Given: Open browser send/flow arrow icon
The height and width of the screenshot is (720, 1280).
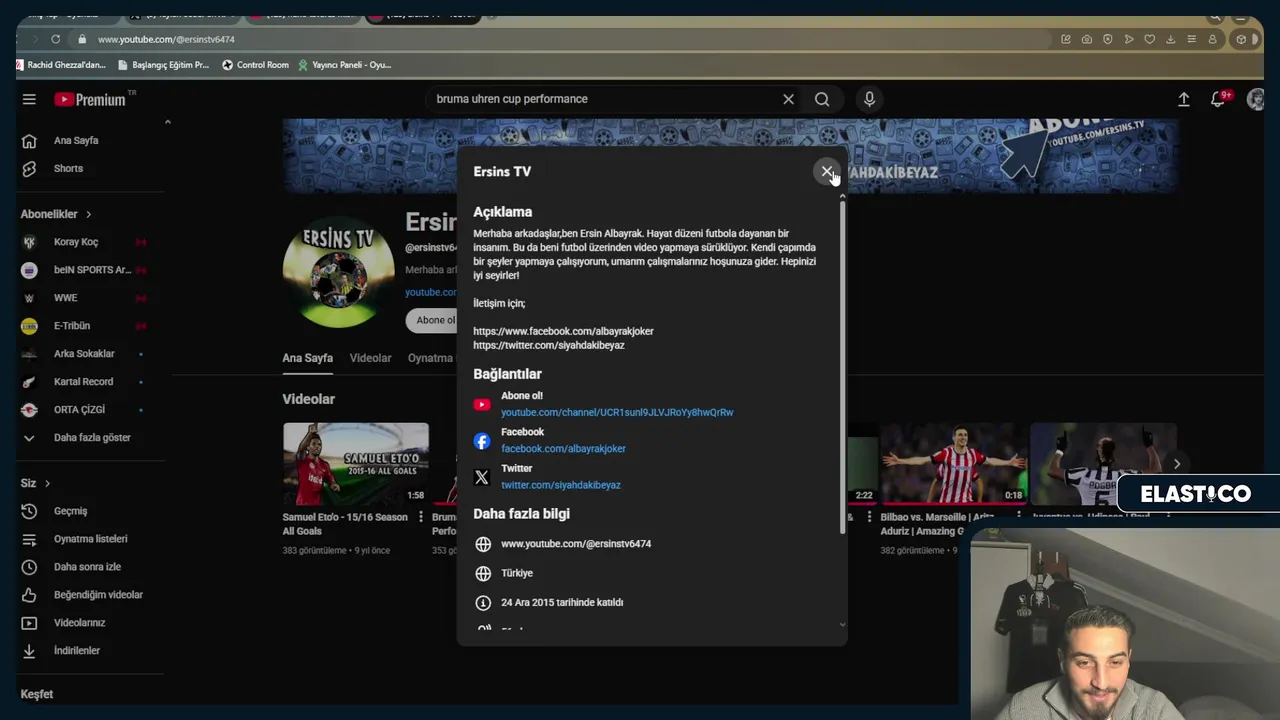Looking at the screenshot, I should tap(1129, 39).
